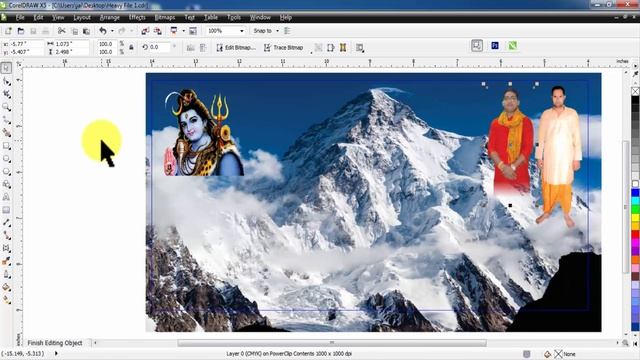The height and width of the screenshot is (360, 640).
Task: Open the Tools menu
Action: point(233,18)
